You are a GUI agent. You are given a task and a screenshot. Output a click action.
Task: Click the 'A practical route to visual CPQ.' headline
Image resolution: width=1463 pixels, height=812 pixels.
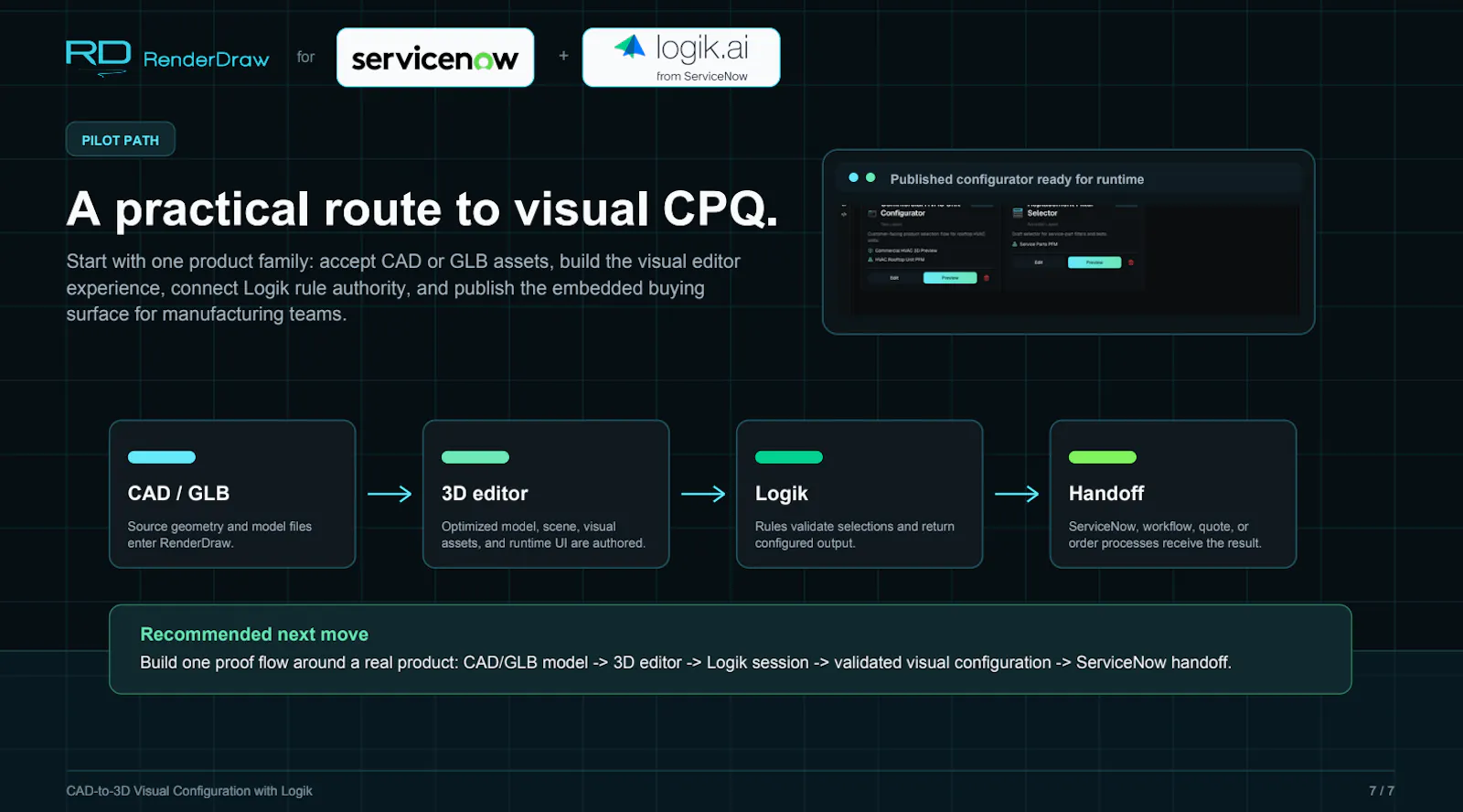422,208
